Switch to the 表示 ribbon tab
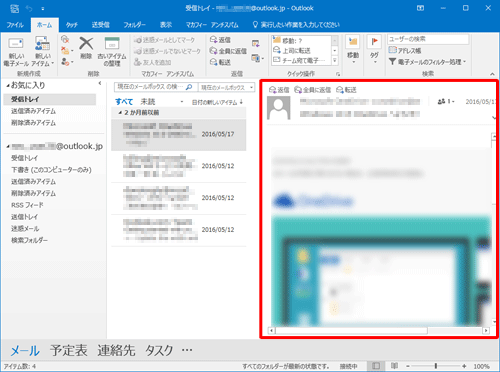 pyautogui.click(x=166, y=25)
